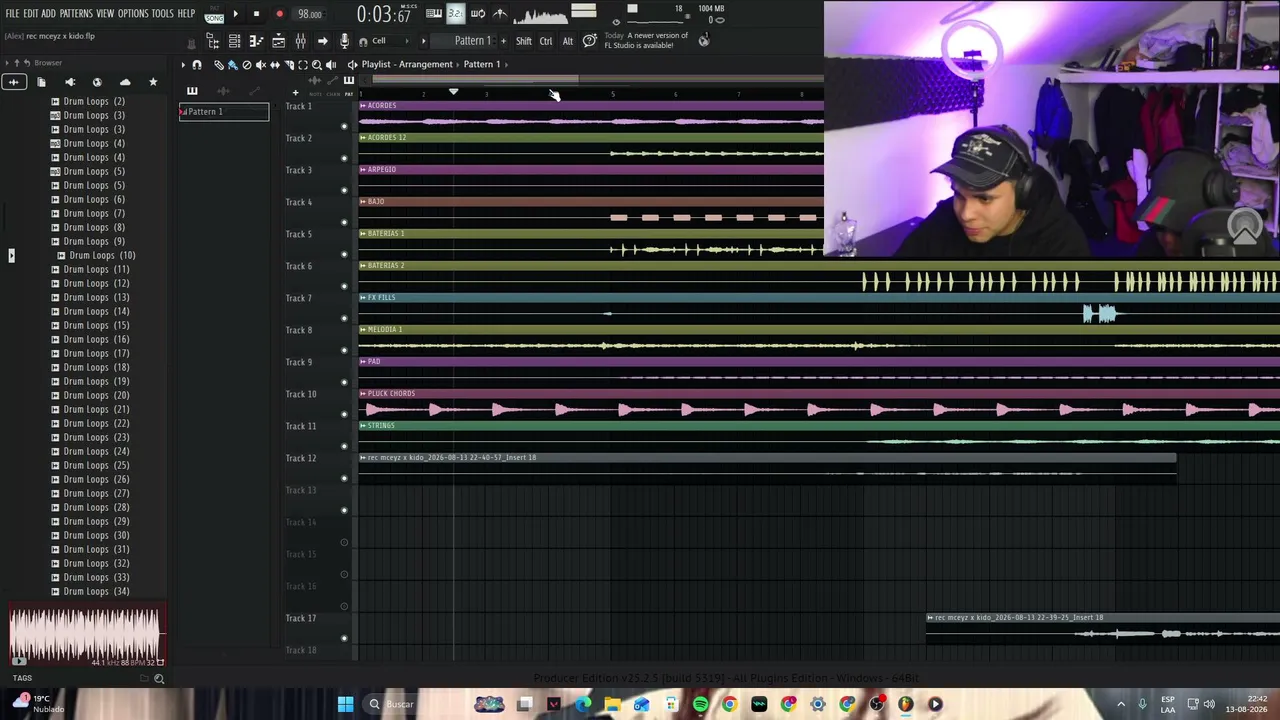
Task: Click the browser starred favorites icon
Action: click(153, 82)
